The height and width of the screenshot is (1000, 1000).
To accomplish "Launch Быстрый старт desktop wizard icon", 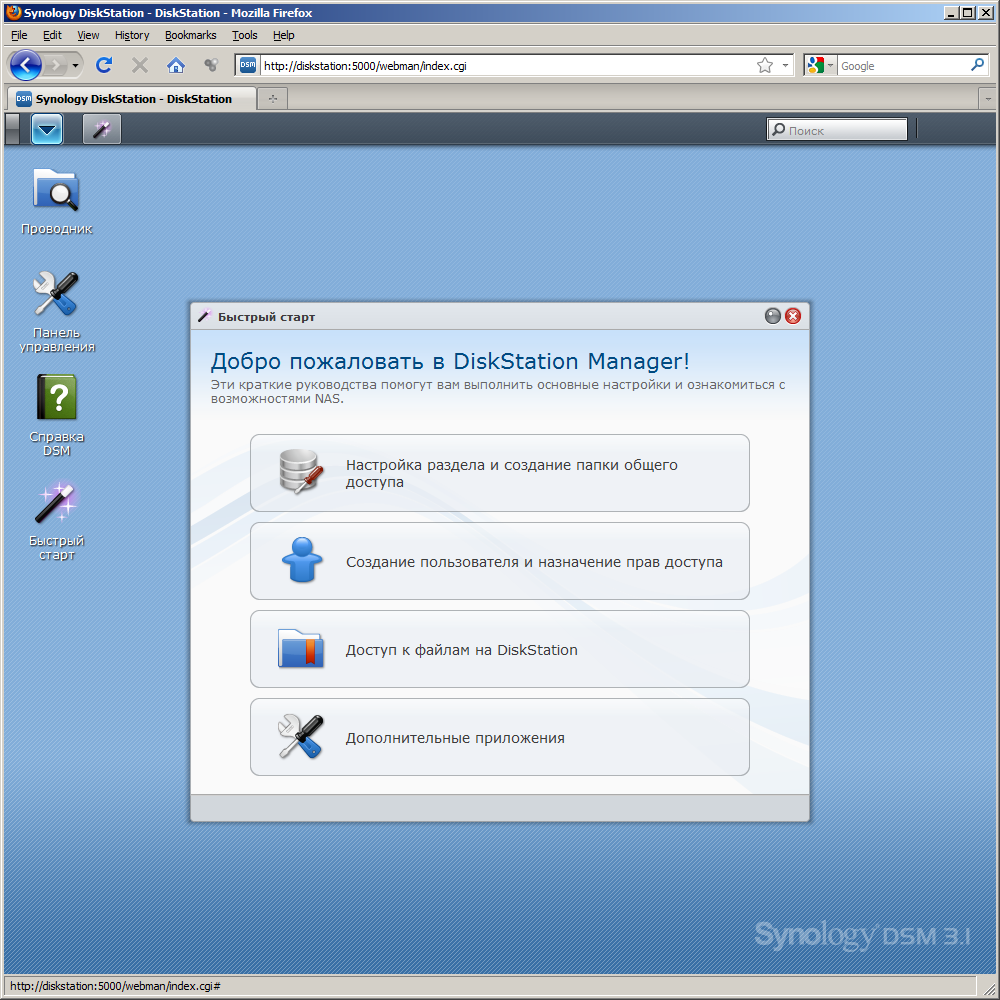I will [x=56, y=520].
